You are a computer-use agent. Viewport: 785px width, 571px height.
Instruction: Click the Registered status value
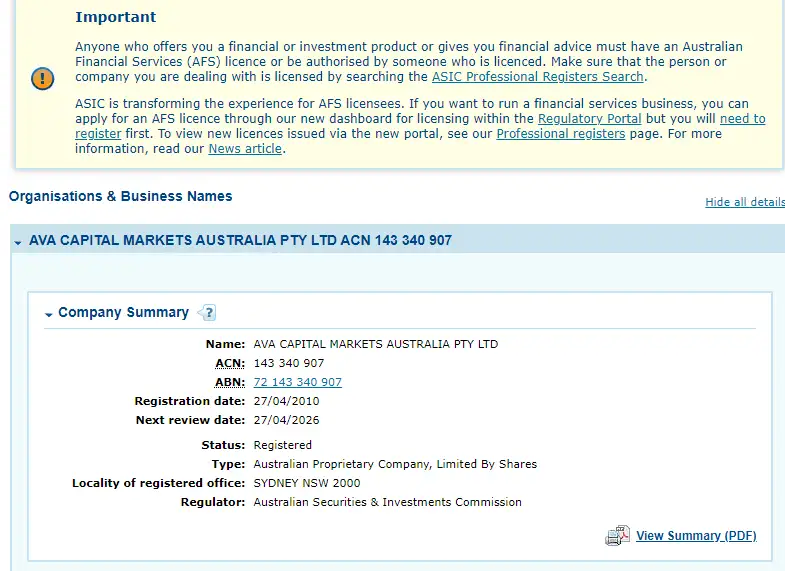tap(282, 445)
